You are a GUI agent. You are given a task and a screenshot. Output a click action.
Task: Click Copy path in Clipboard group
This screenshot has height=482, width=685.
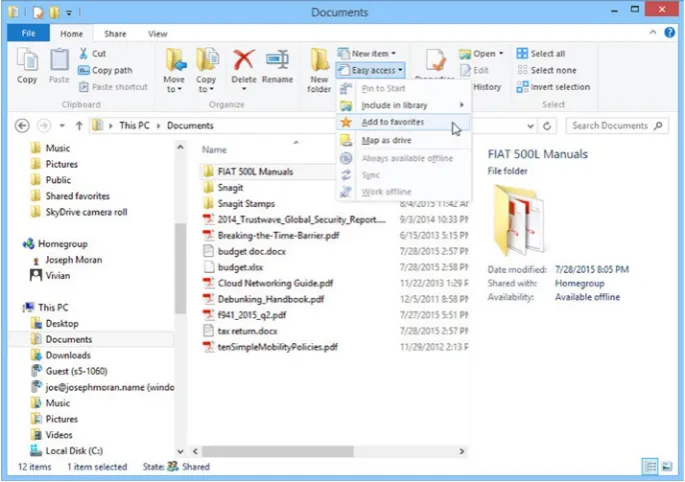coord(105,70)
